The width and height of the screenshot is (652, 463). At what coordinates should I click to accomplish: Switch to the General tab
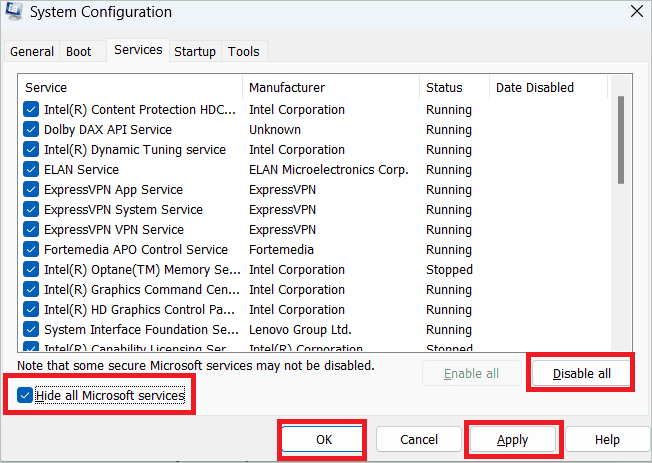32,52
